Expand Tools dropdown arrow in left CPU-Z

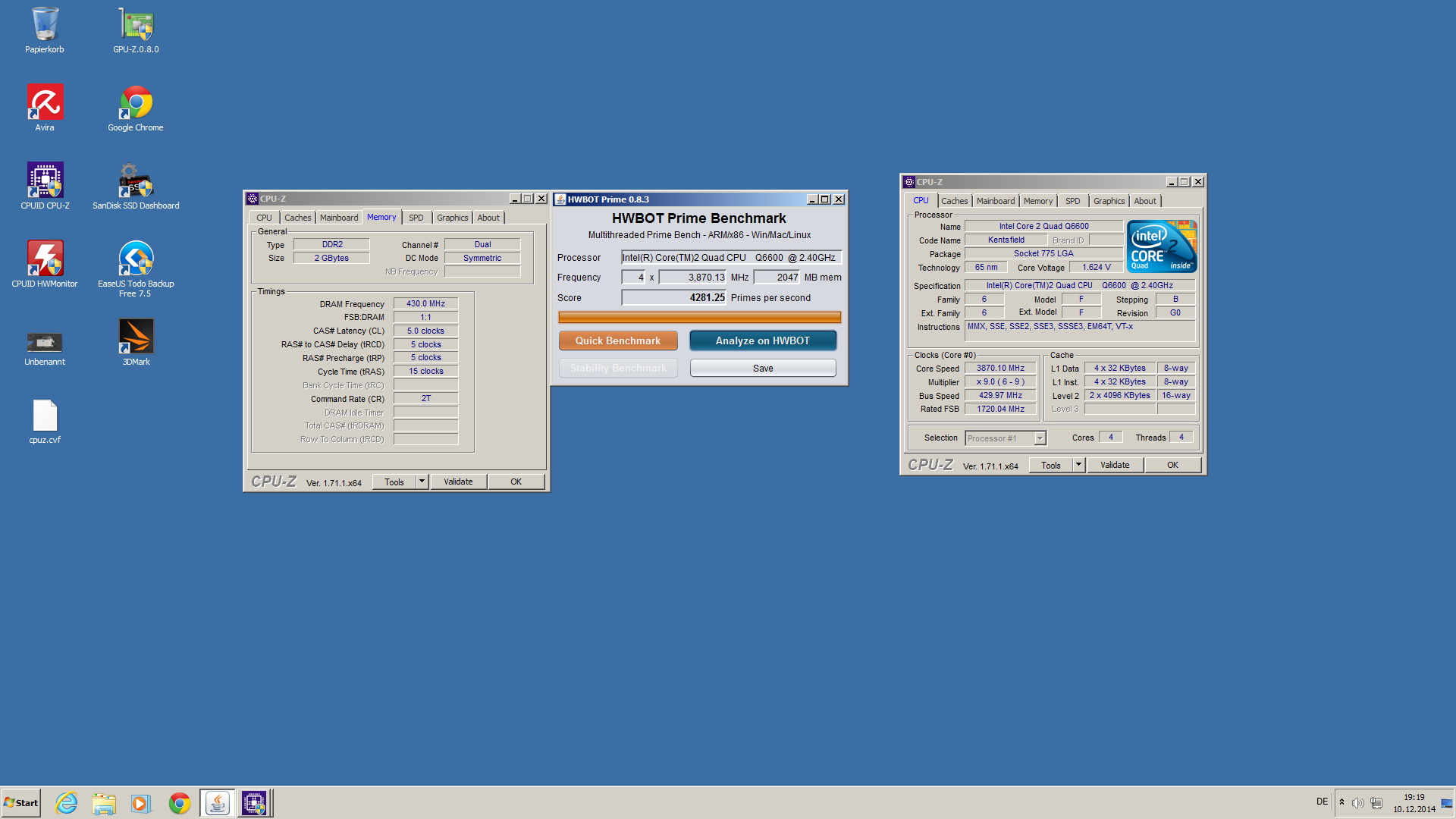pos(422,482)
